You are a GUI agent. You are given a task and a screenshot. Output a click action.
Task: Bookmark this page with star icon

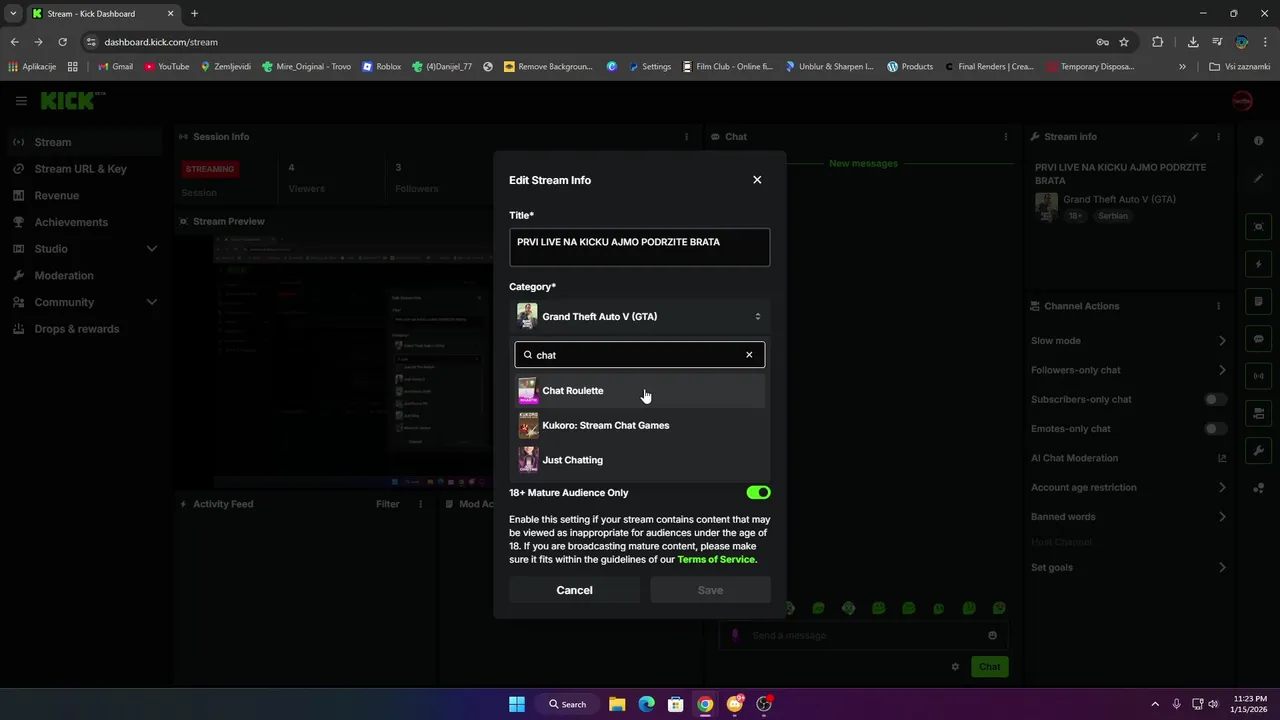[1124, 42]
